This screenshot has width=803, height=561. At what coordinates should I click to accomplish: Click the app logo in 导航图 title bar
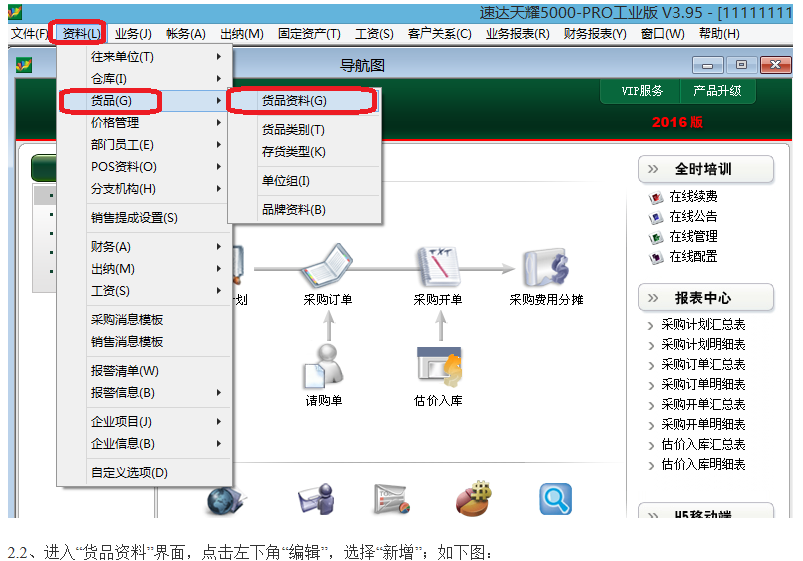click(24, 66)
